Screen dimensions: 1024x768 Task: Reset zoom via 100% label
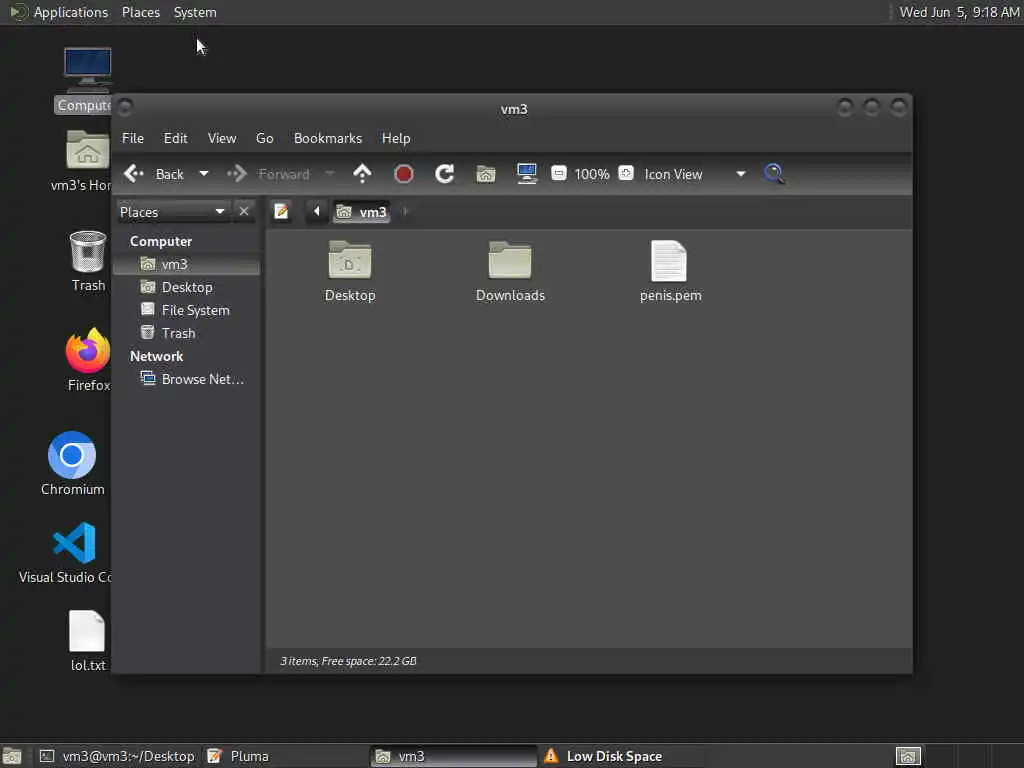(x=592, y=174)
